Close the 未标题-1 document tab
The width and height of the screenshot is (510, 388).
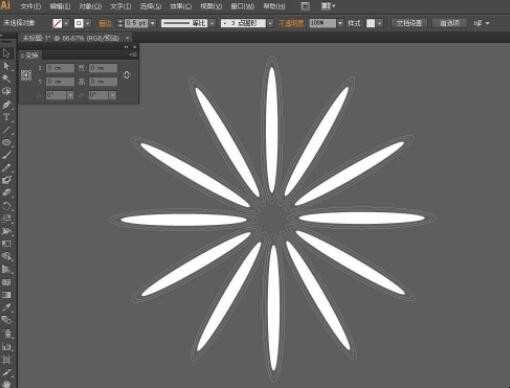[127, 38]
